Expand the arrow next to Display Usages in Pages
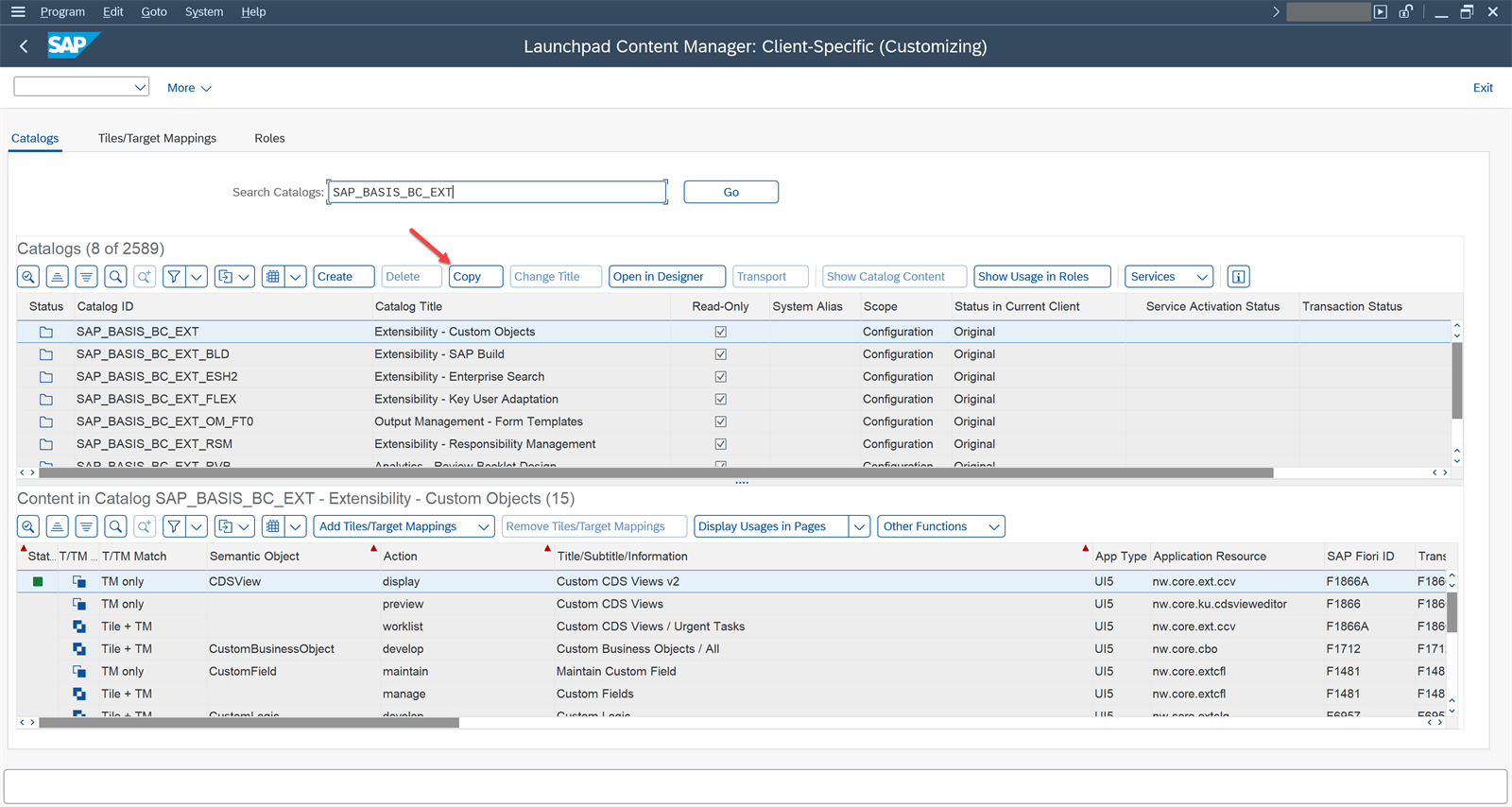 click(859, 526)
